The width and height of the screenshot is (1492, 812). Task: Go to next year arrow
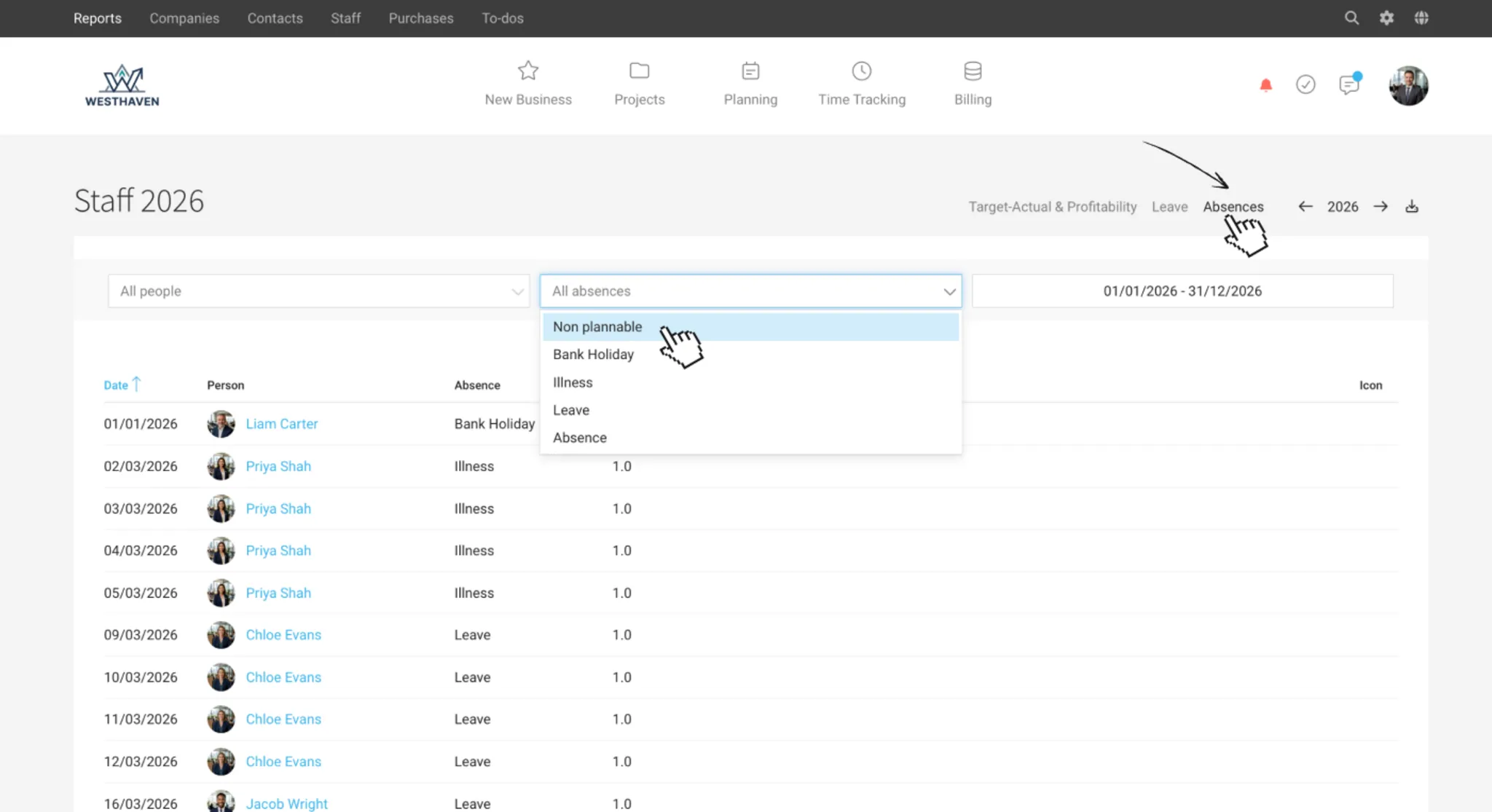(x=1381, y=207)
